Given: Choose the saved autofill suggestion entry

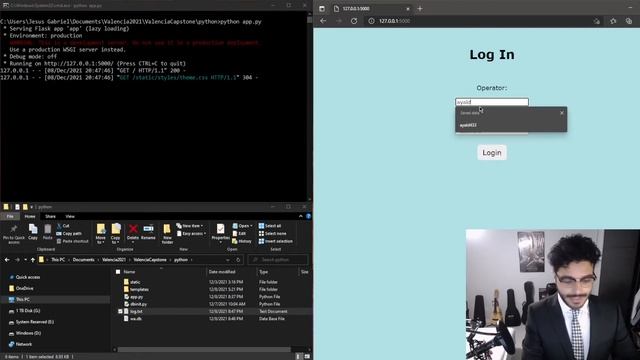Looking at the screenshot, I should point(511,125).
